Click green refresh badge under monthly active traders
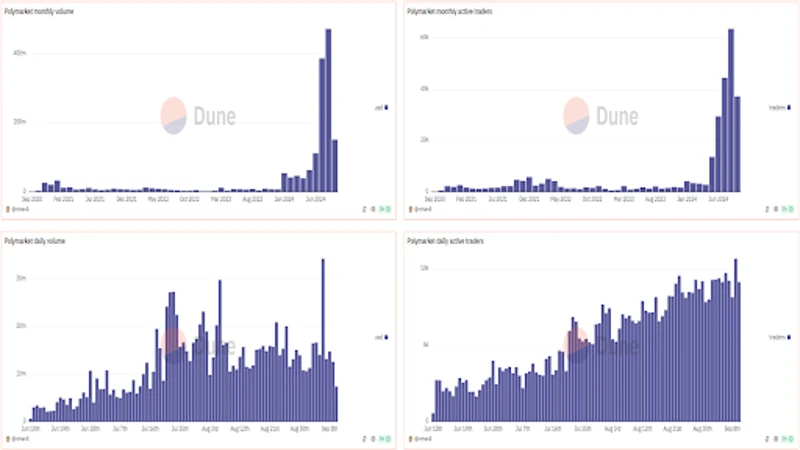800x450 pixels. (x=787, y=209)
